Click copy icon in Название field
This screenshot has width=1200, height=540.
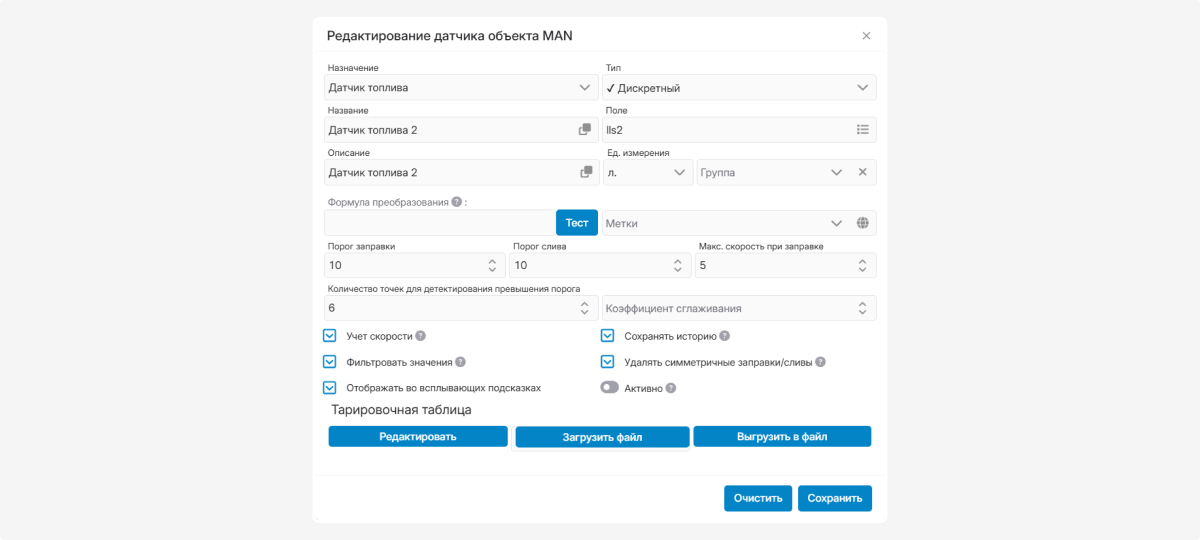click(585, 130)
